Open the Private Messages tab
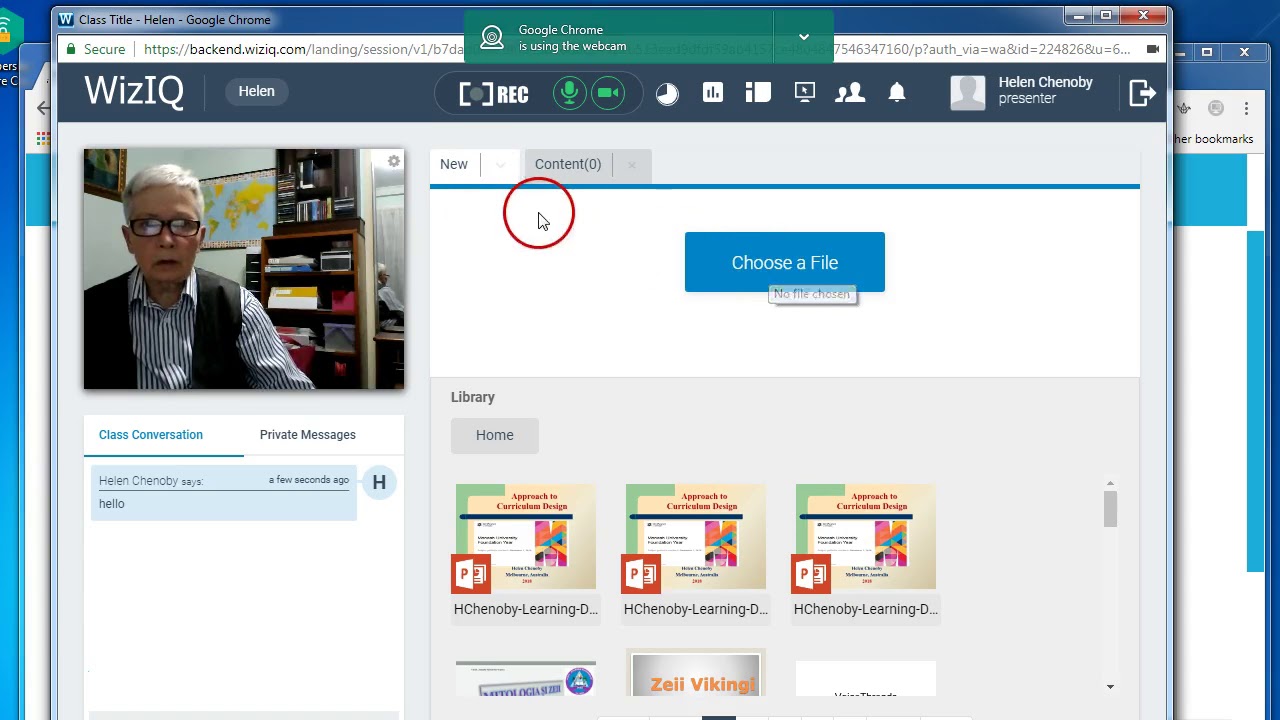The image size is (1280, 720). tap(308, 435)
